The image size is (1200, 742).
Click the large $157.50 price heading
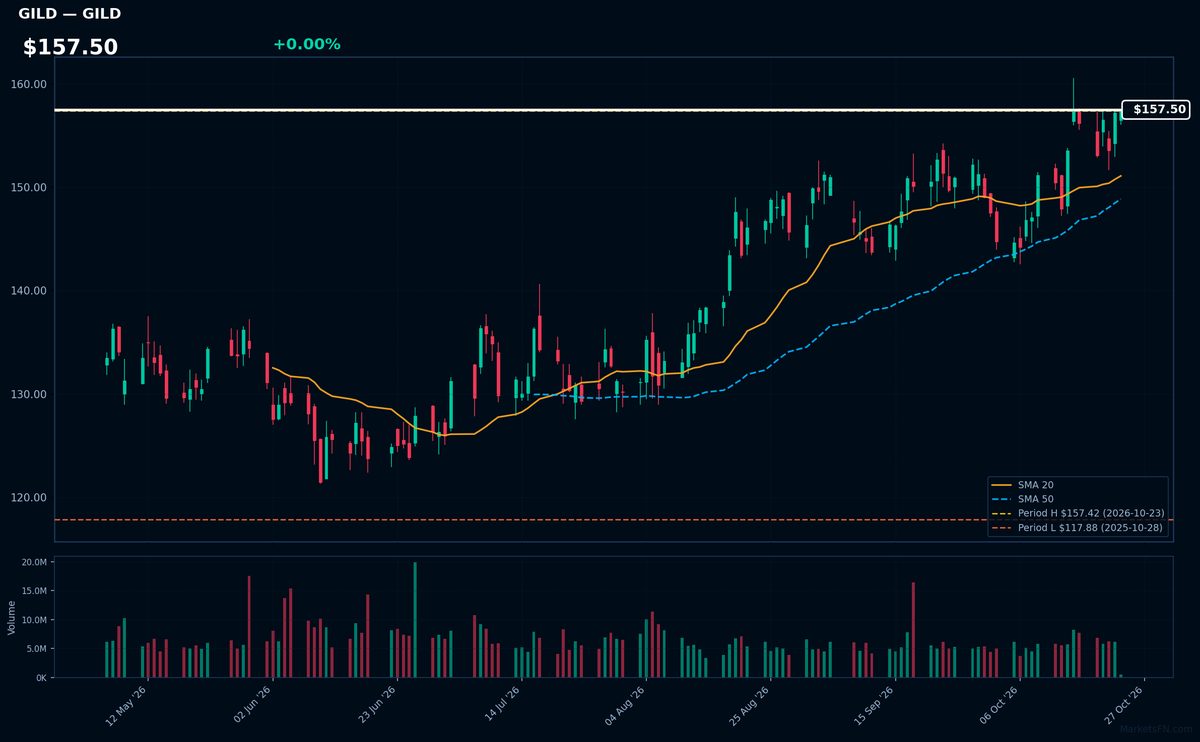click(70, 47)
